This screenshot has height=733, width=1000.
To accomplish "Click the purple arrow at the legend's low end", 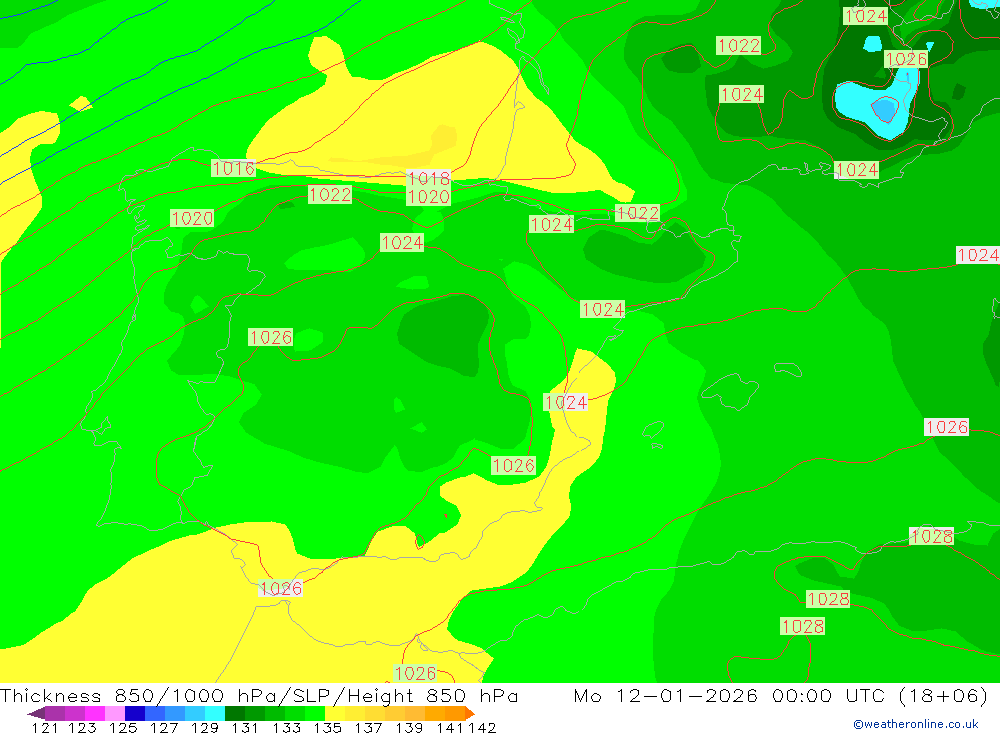I will pyautogui.click(x=36, y=713).
